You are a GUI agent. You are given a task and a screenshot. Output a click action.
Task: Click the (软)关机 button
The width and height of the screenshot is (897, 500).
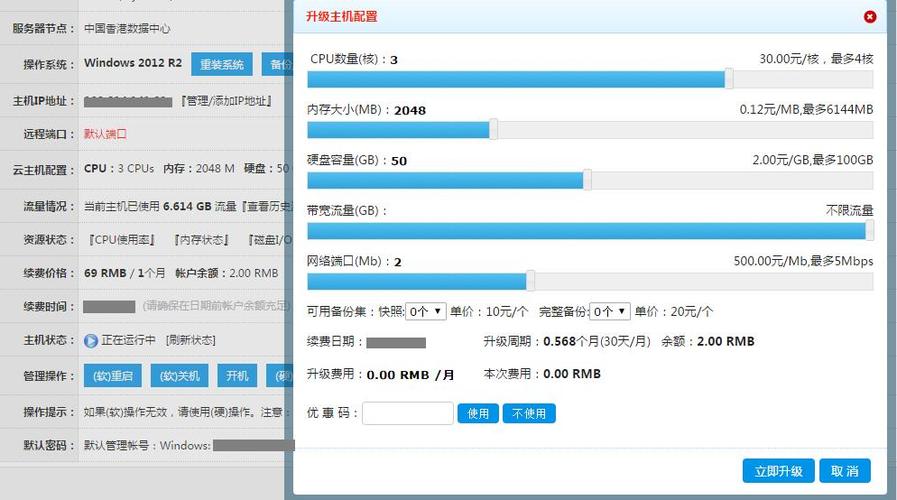(x=180, y=376)
